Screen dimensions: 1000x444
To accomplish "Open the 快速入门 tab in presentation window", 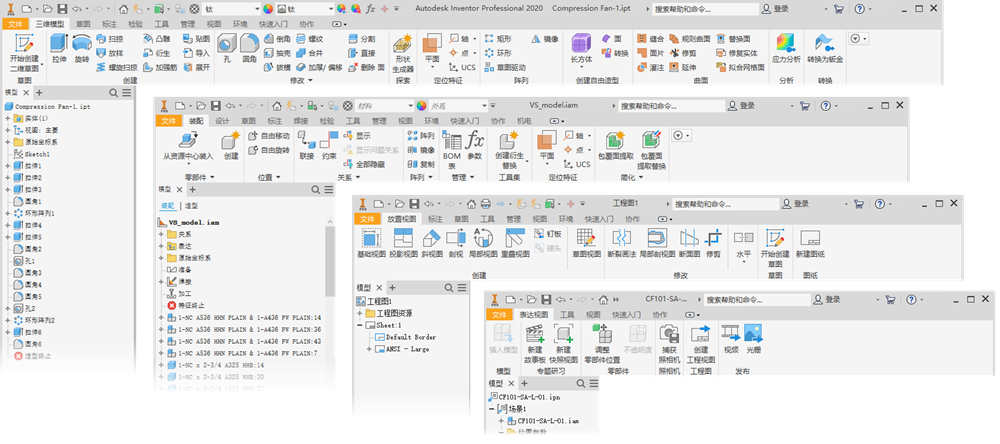I will (x=627, y=314).
